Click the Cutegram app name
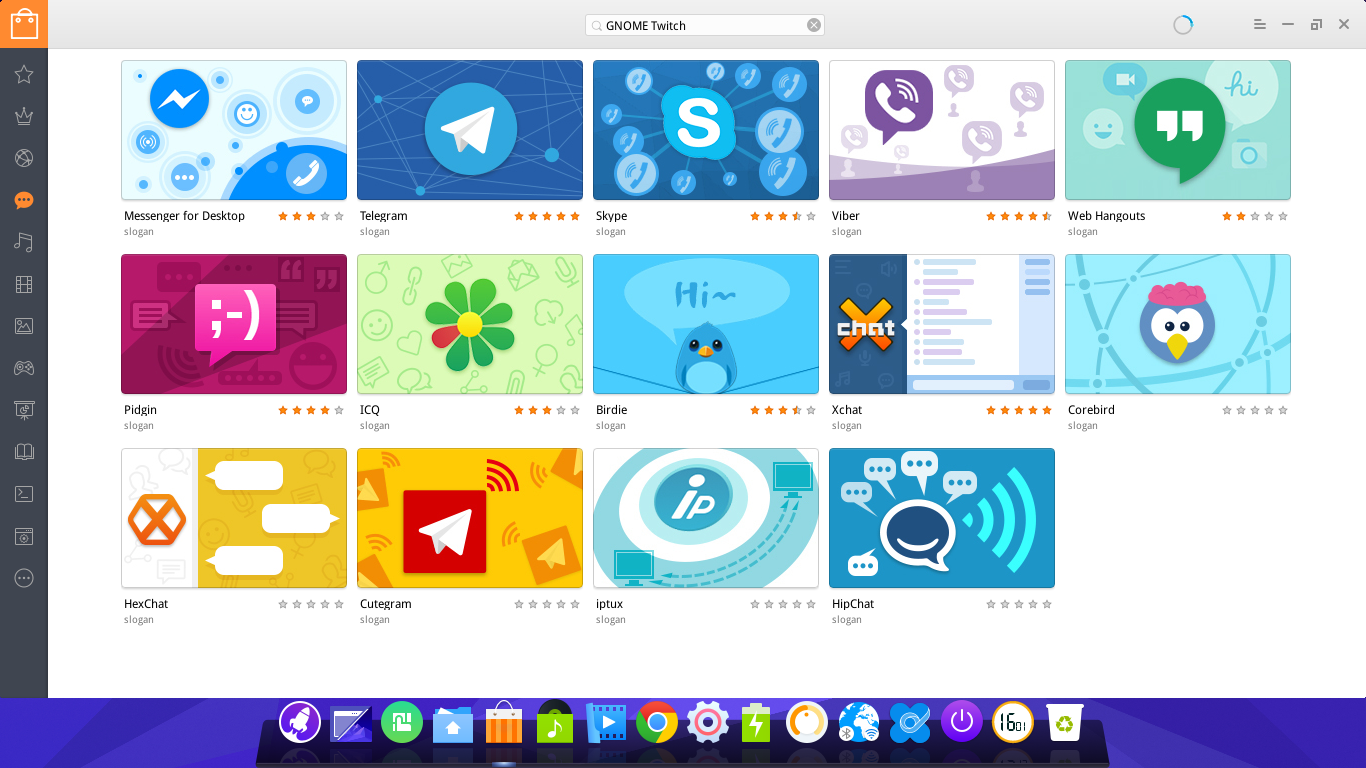The image size is (1366, 768). click(x=386, y=604)
